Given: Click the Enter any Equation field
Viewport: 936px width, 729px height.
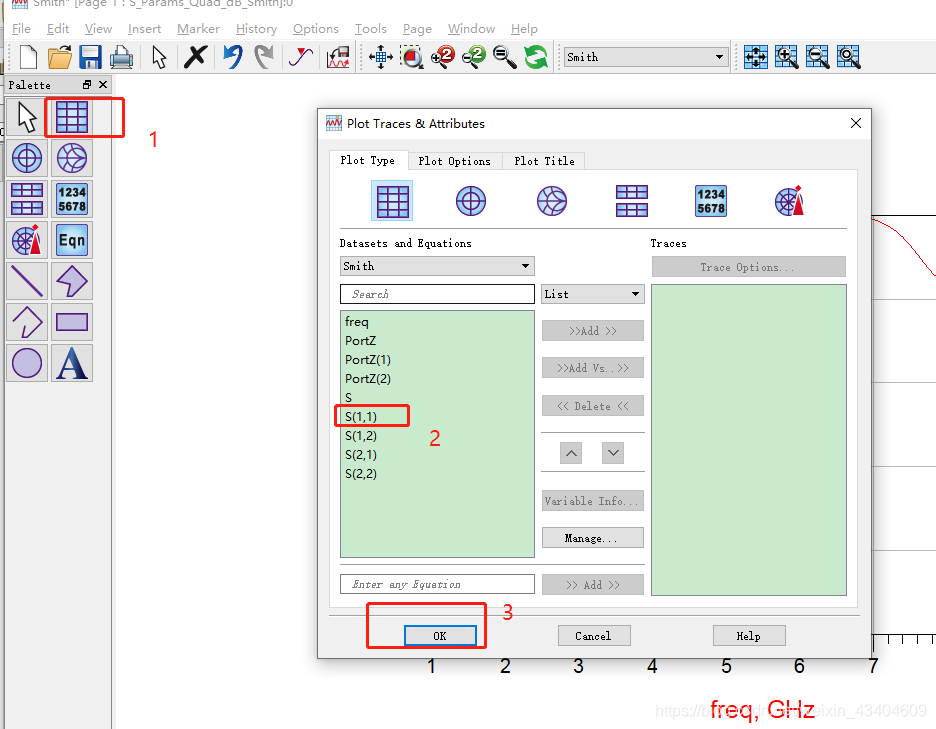Looking at the screenshot, I should (x=437, y=584).
